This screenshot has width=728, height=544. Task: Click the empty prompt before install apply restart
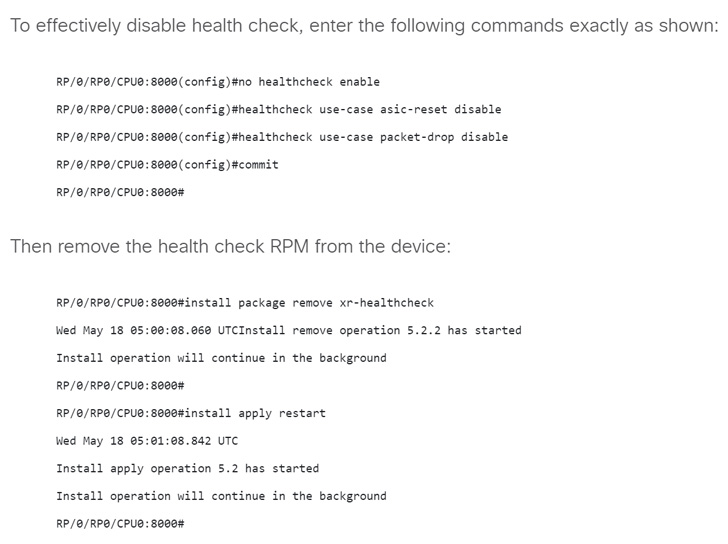point(120,386)
